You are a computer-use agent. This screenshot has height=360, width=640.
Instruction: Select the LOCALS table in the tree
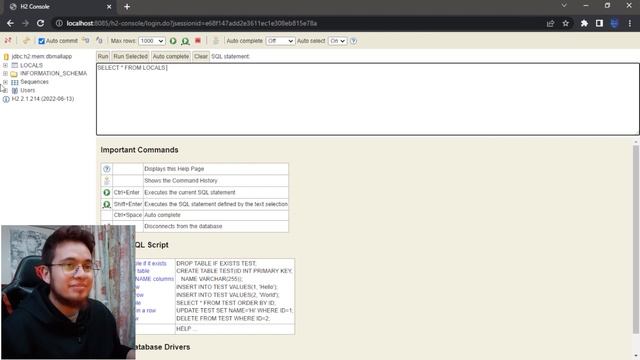31,65
